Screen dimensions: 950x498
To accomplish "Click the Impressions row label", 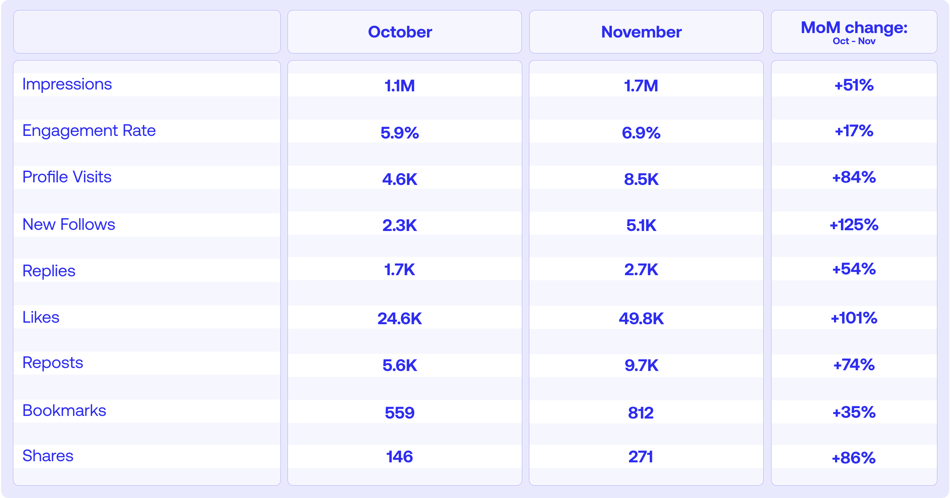I will click(x=67, y=84).
